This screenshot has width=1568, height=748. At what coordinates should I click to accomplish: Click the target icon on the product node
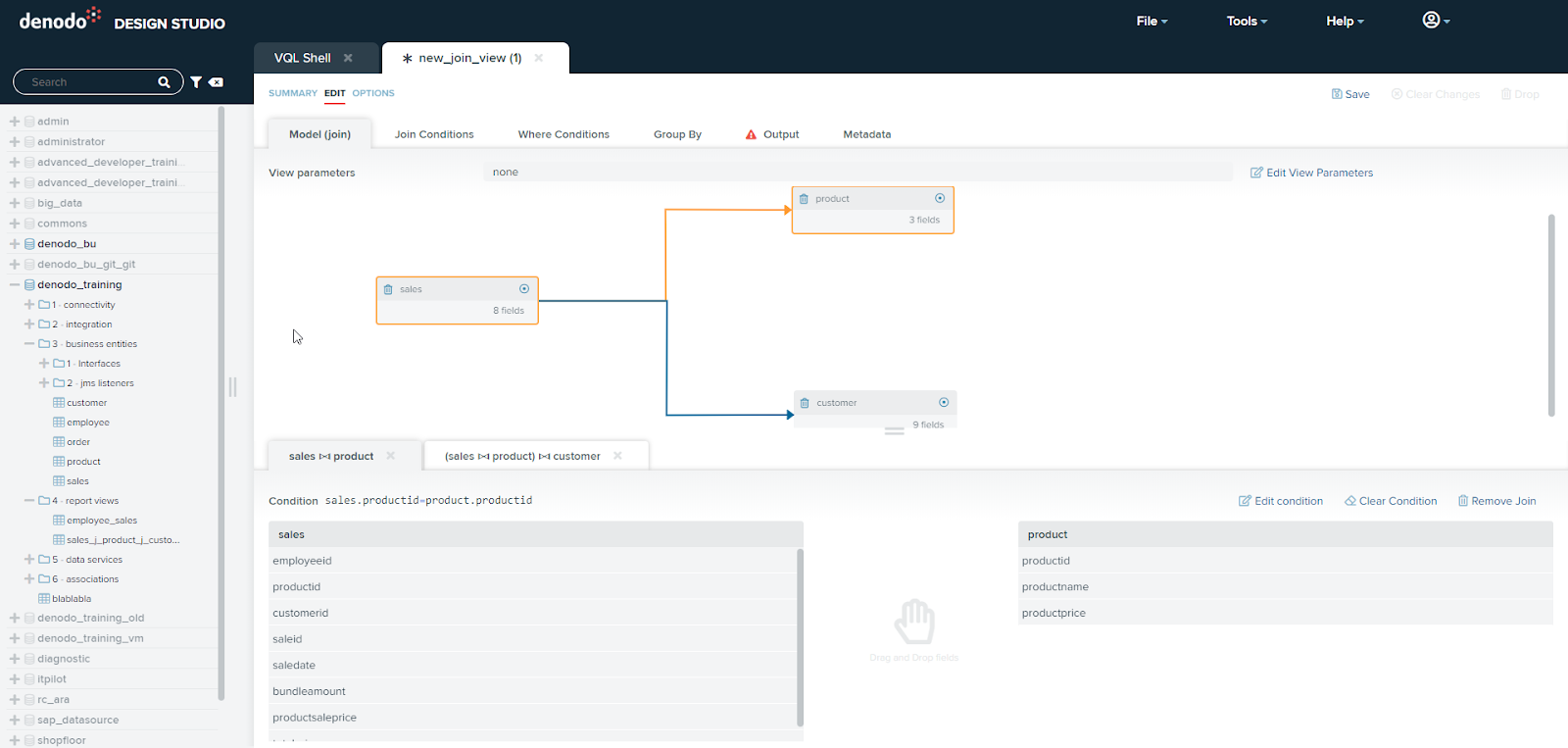coord(940,198)
